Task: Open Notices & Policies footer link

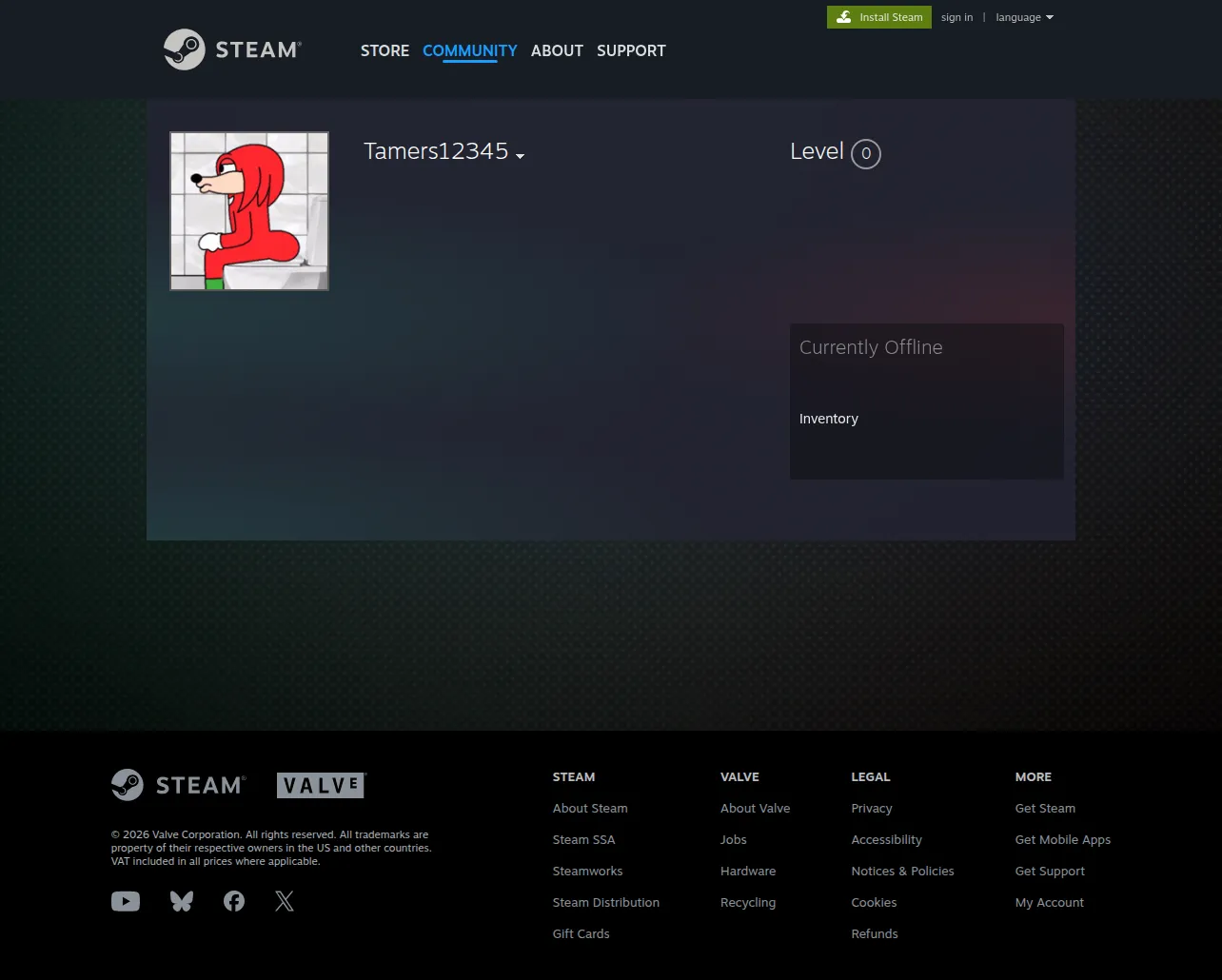Action: tap(903, 871)
